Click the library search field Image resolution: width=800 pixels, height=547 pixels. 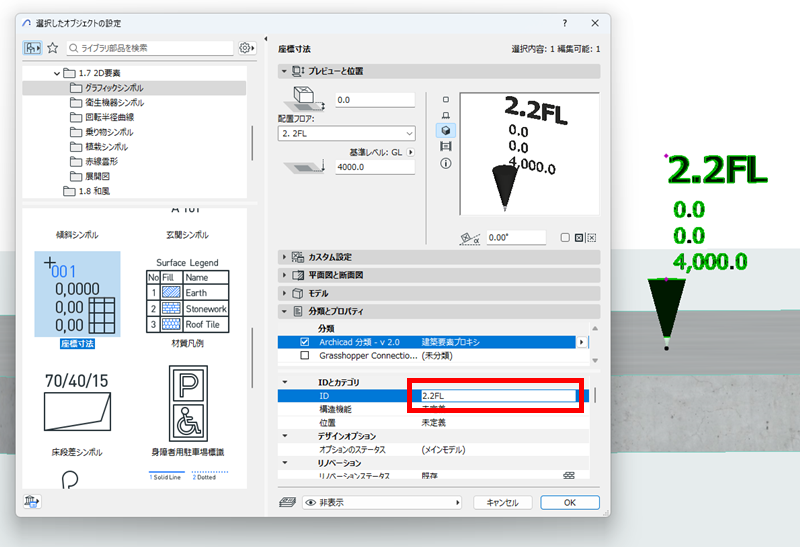(150, 48)
